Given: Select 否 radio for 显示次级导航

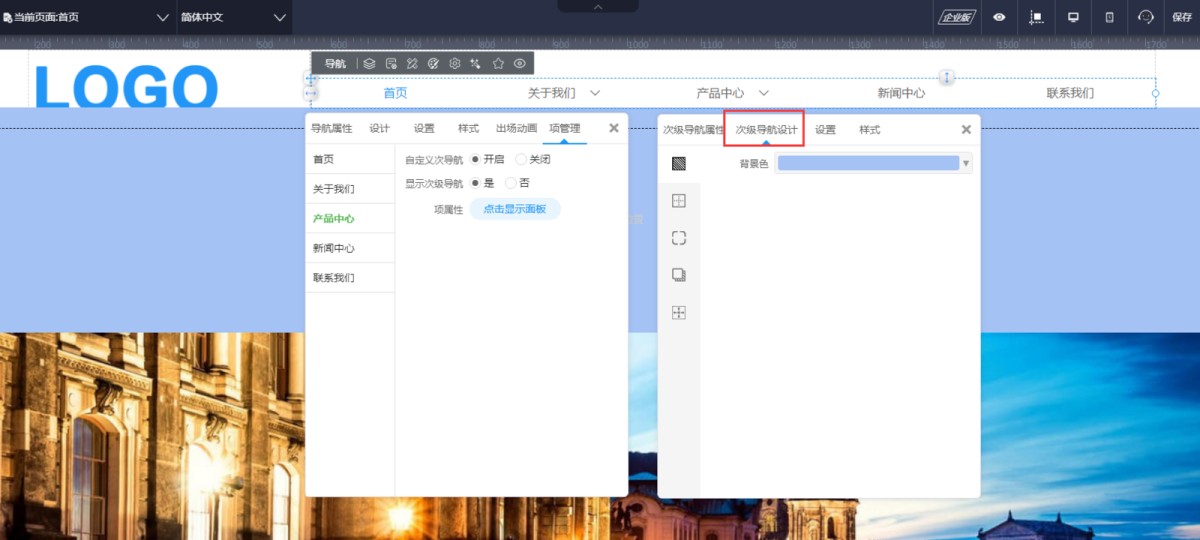Looking at the screenshot, I should pos(511,183).
